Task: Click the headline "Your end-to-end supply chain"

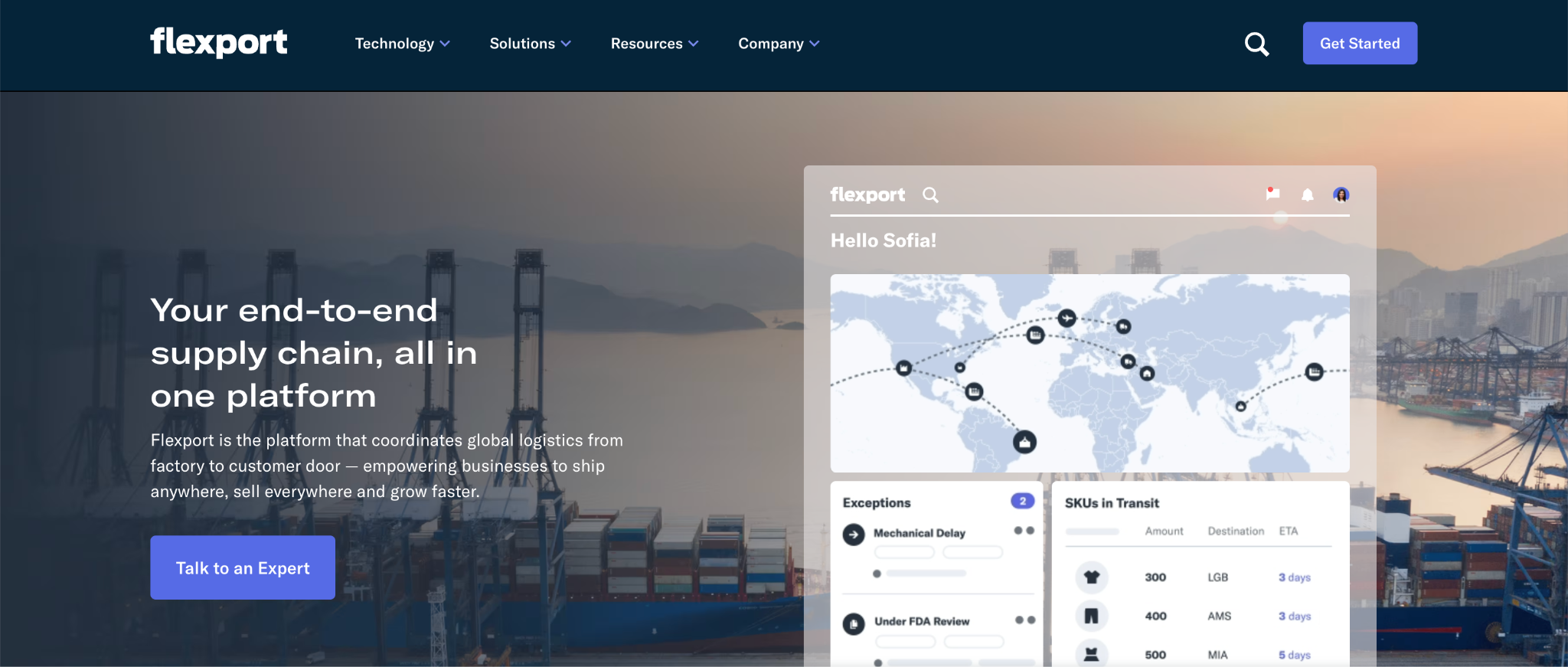Action: click(x=314, y=353)
